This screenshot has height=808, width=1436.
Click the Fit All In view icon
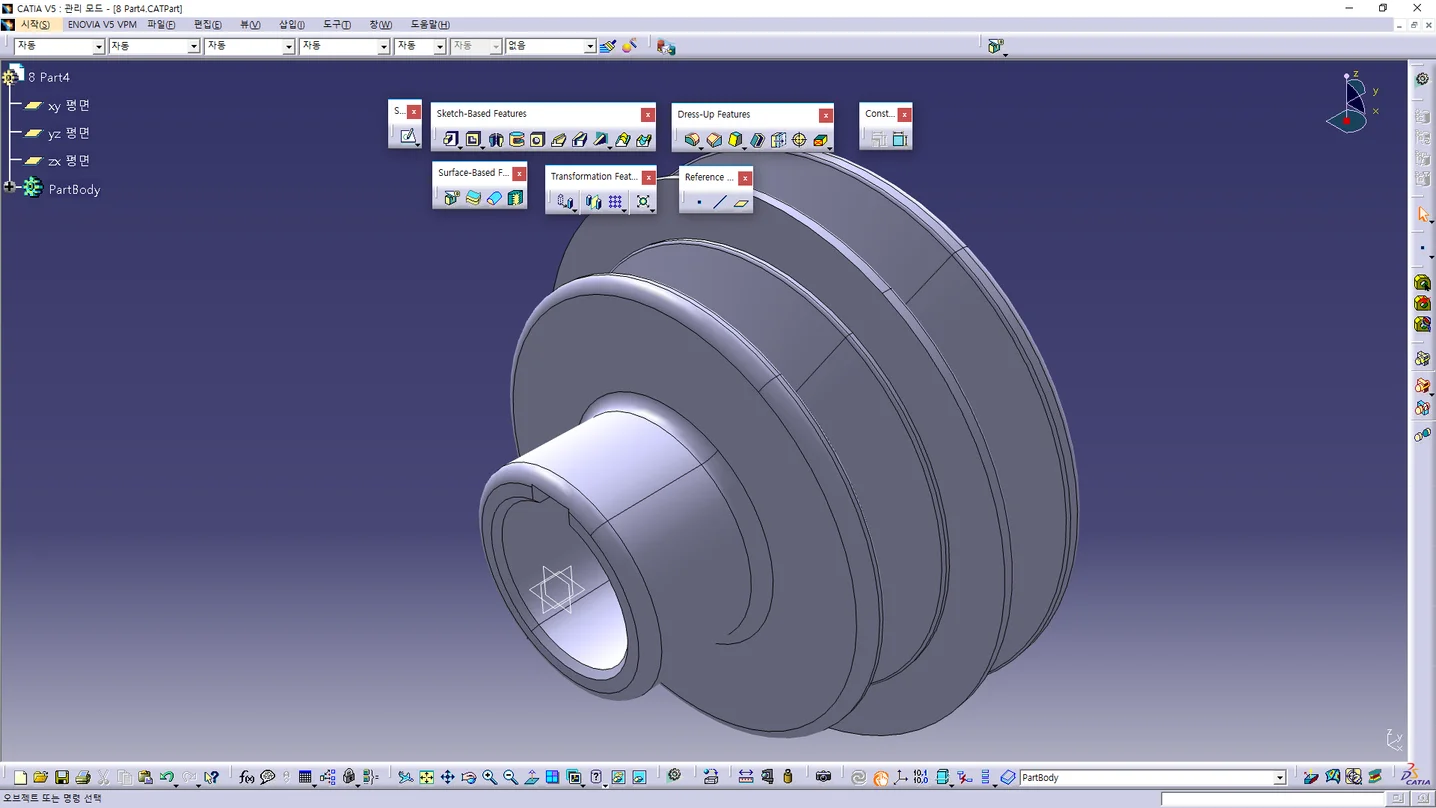tap(427, 777)
